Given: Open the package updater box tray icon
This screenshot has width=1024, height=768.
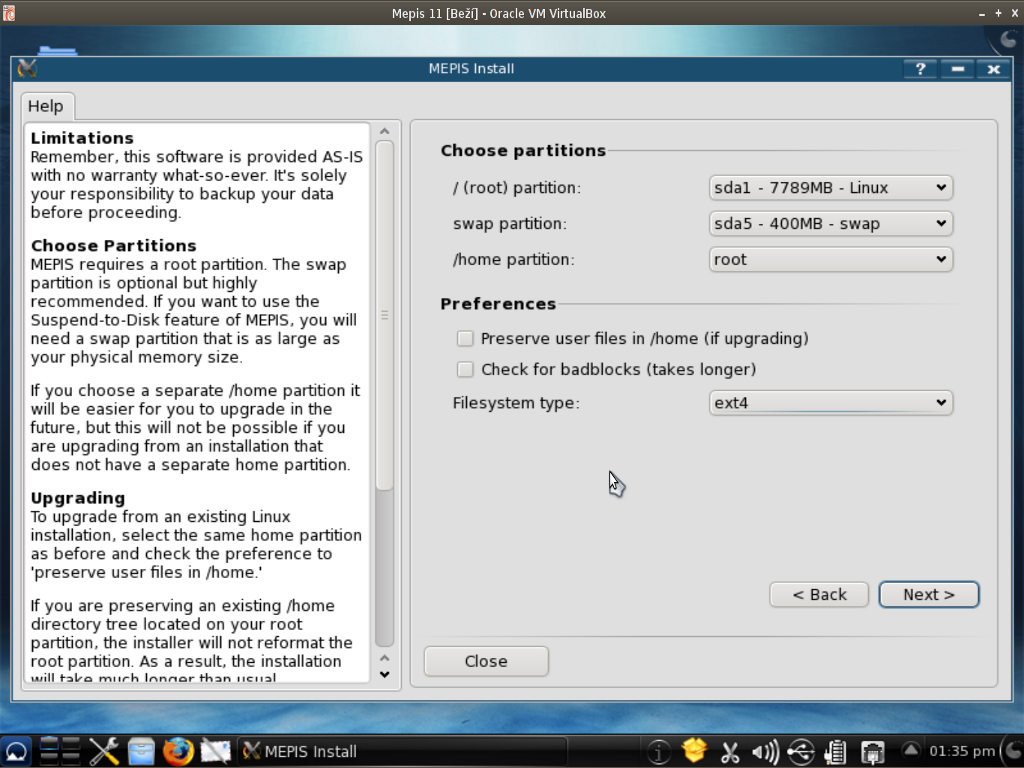Looking at the screenshot, I should tap(694, 751).
